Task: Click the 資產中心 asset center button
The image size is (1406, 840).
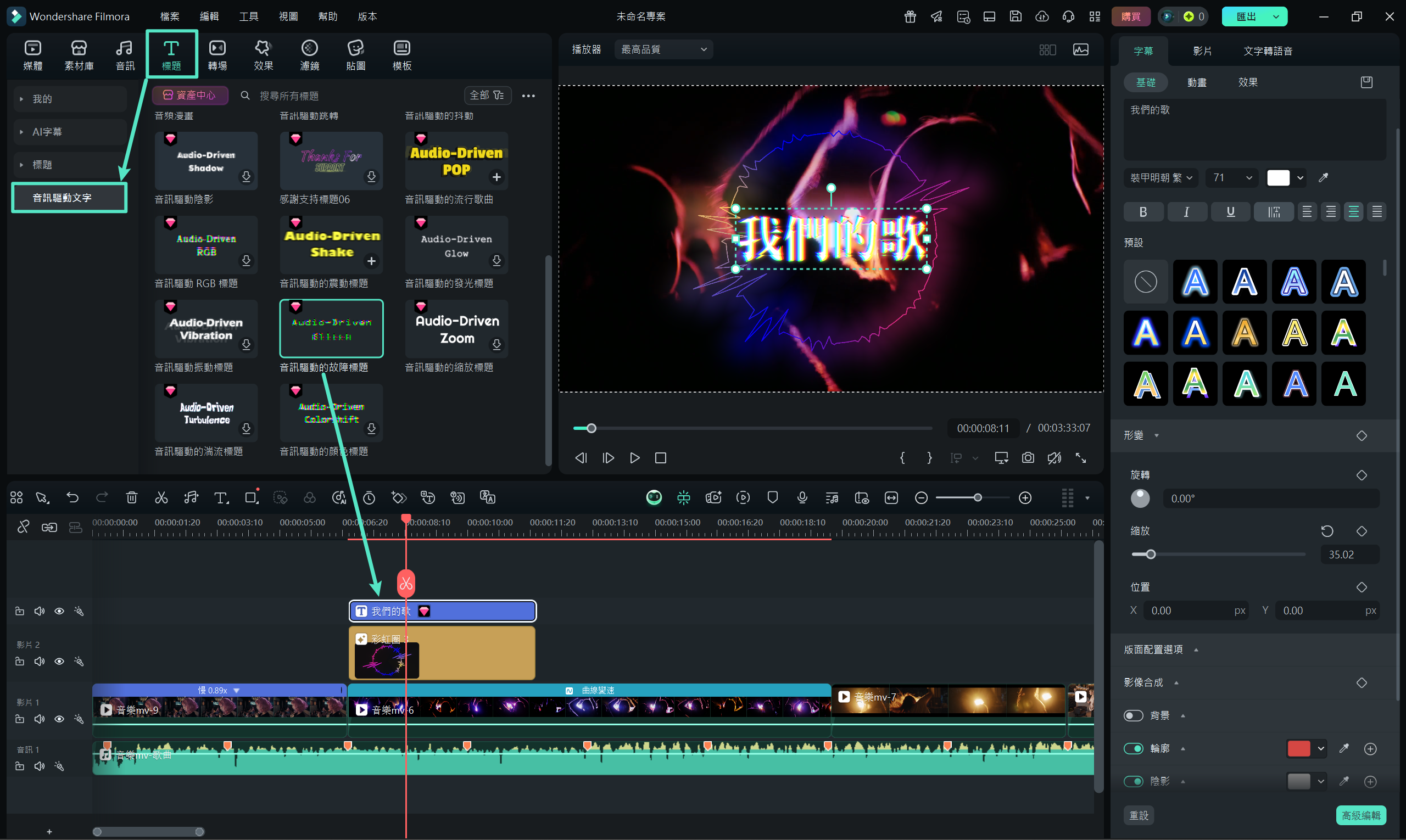Action: tap(190, 95)
